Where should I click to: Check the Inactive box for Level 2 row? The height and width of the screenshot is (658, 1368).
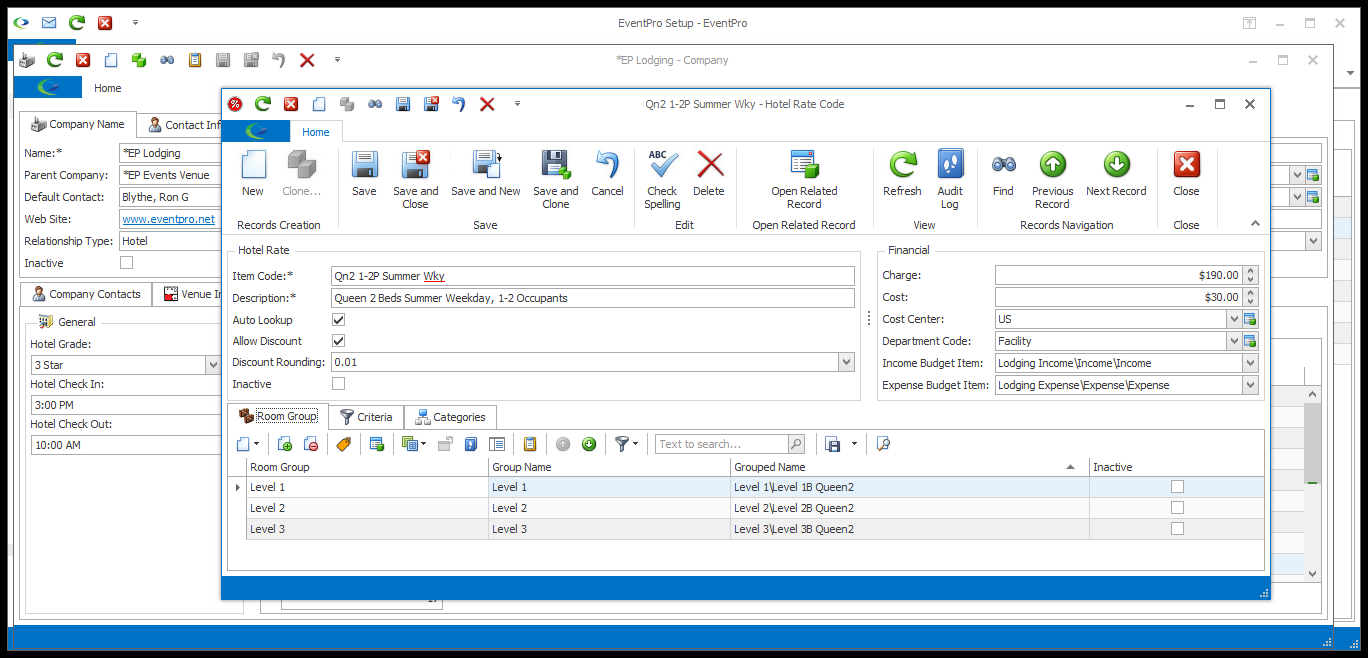(x=1177, y=508)
